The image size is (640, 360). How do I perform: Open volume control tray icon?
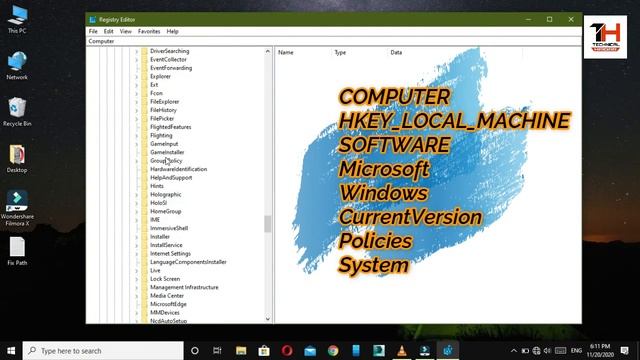pyautogui.click(x=547, y=351)
